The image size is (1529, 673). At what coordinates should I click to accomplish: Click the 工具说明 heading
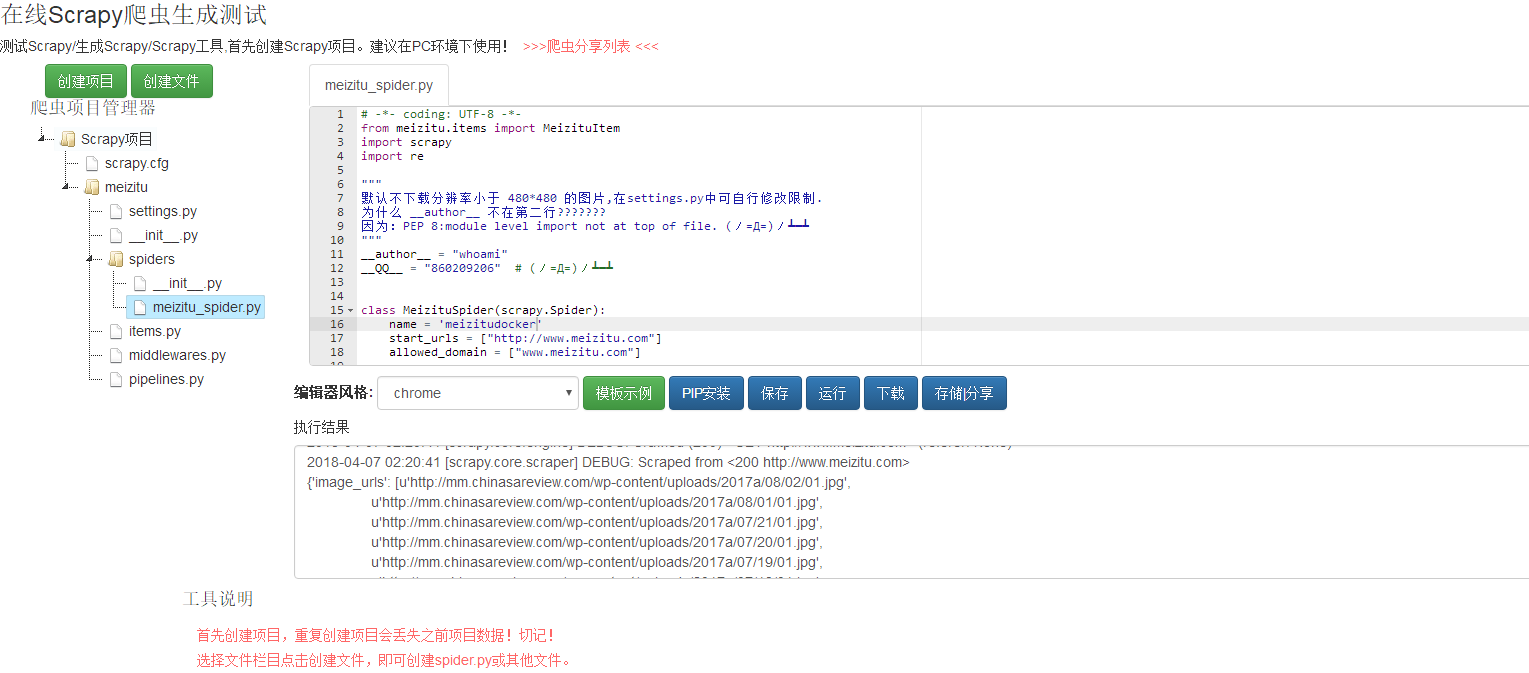pos(218,599)
